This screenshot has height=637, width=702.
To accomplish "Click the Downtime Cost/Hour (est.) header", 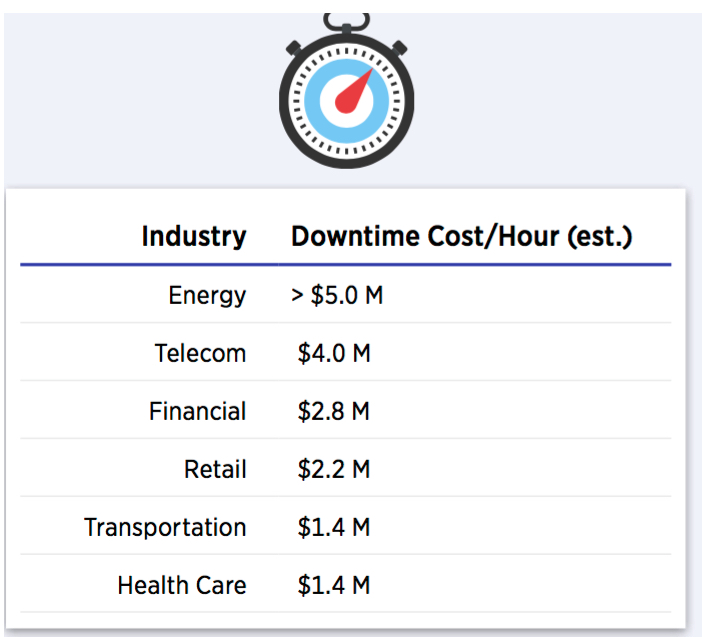I will (462, 236).
